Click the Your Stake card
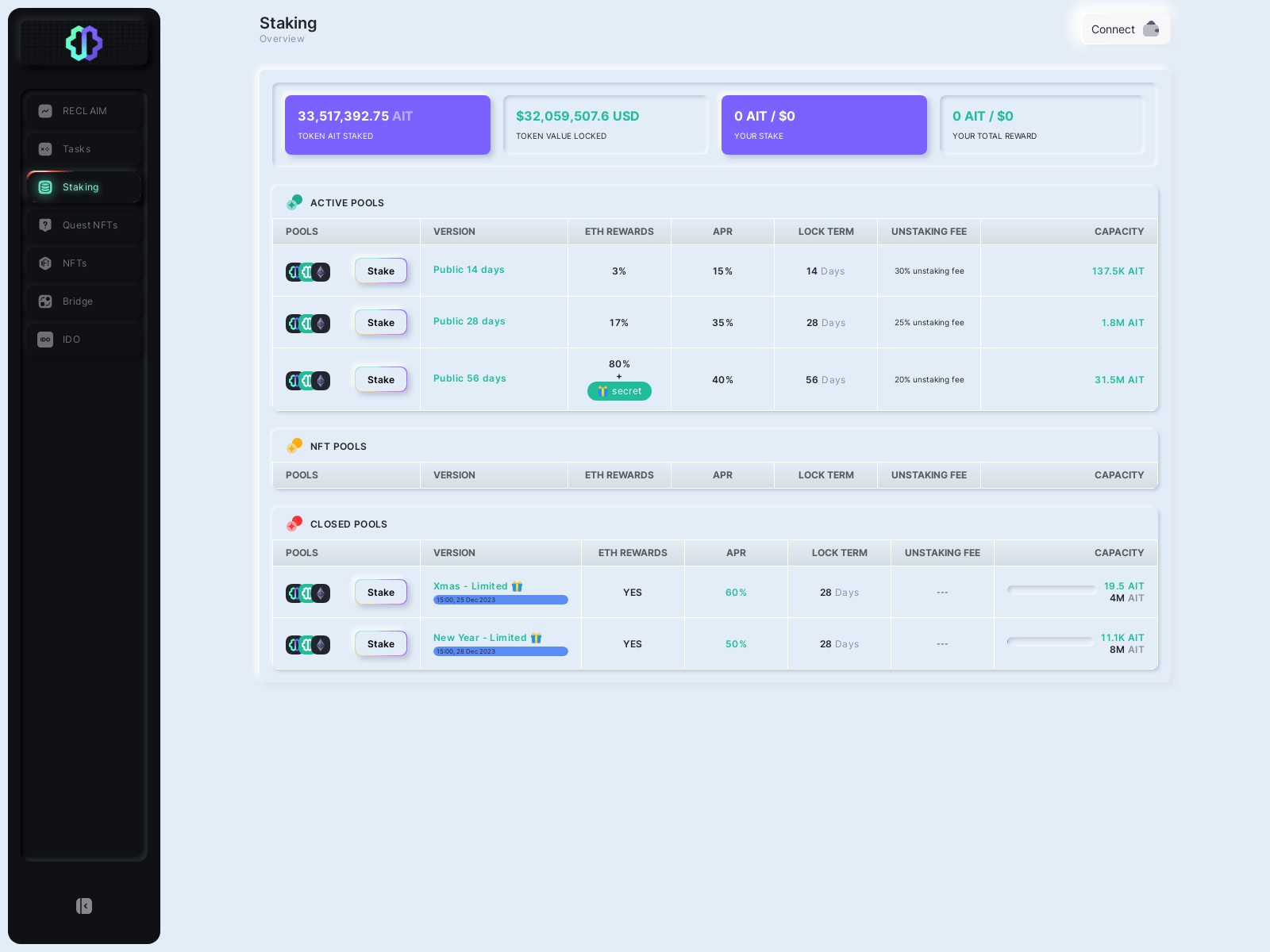The height and width of the screenshot is (952, 1270). (x=824, y=125)
